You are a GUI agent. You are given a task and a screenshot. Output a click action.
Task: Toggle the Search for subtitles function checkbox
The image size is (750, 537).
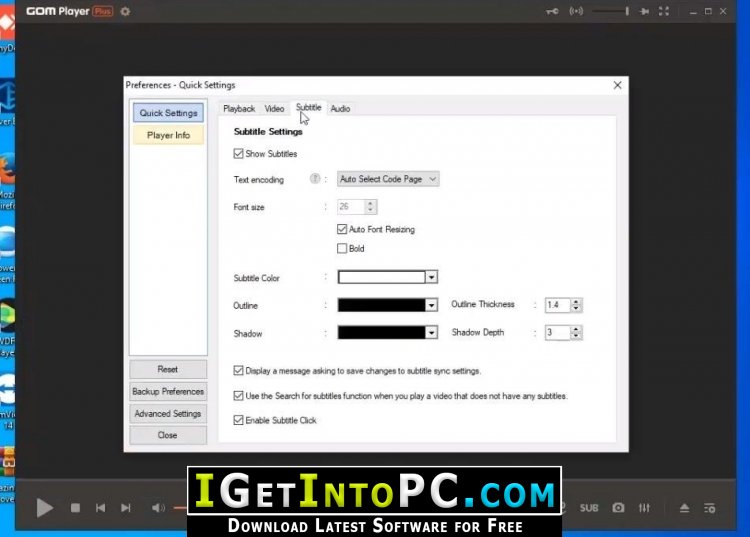[238, 395]
